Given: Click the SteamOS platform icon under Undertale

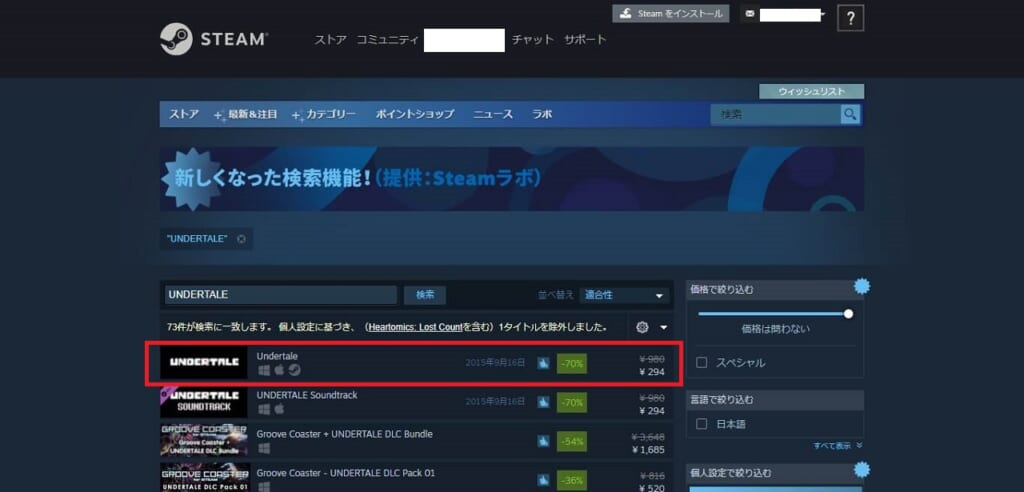Looking at the screenshot, I should (295, 370).
